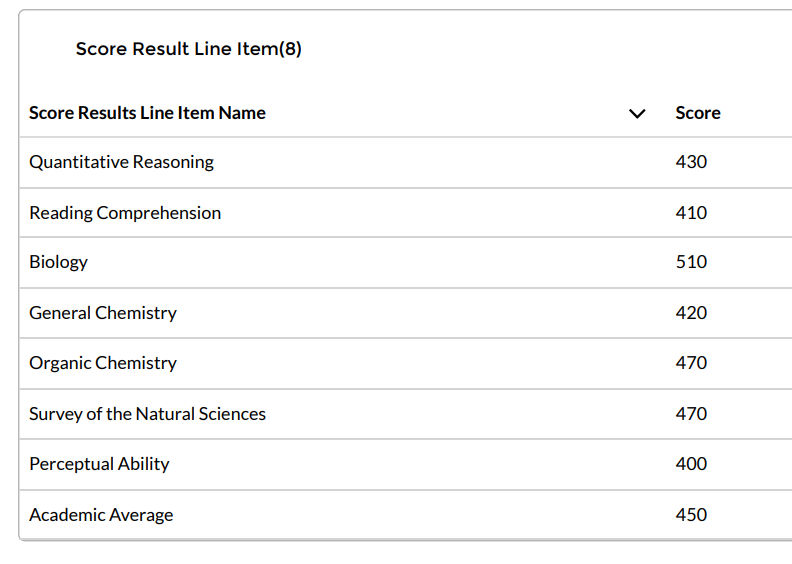The width and height of the screenshot is (792, 564).
Task: Click the General Chemistry score 420
Action: tap(691, 313)
